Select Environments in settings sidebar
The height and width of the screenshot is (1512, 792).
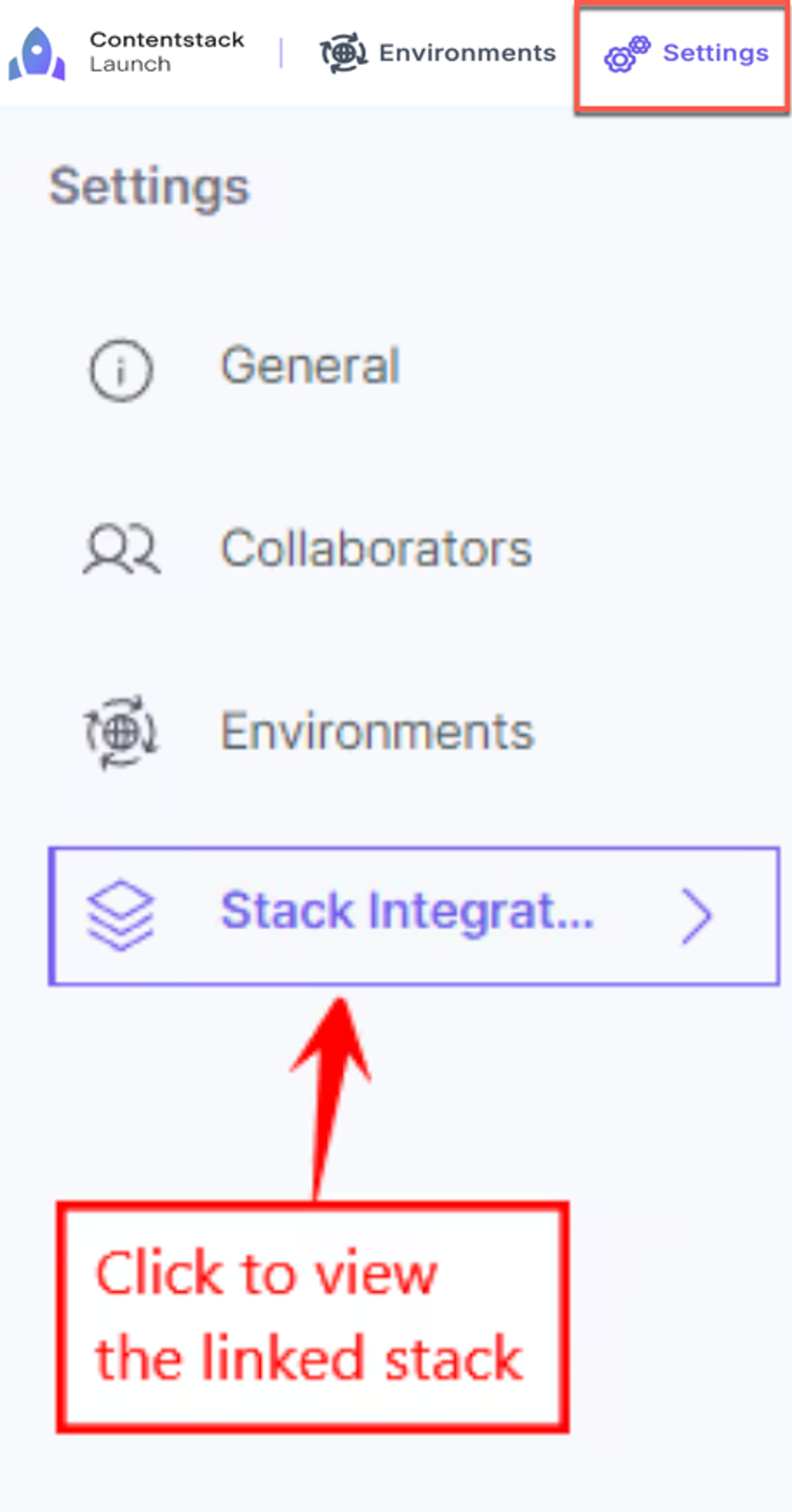[x=377, y=731]
